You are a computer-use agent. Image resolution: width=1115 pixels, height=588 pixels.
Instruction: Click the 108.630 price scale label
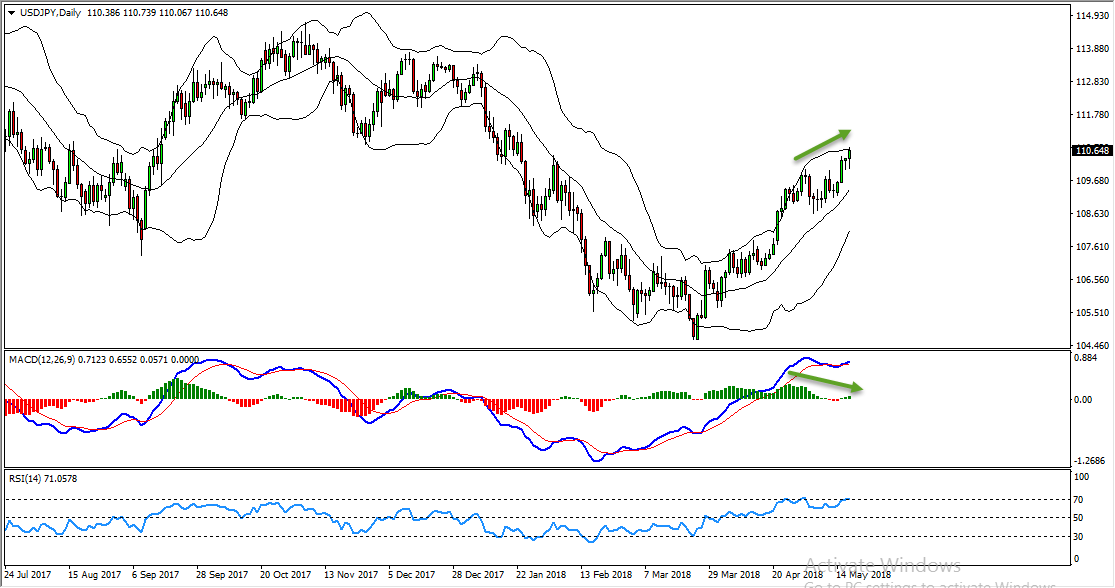pos(1094,214)
